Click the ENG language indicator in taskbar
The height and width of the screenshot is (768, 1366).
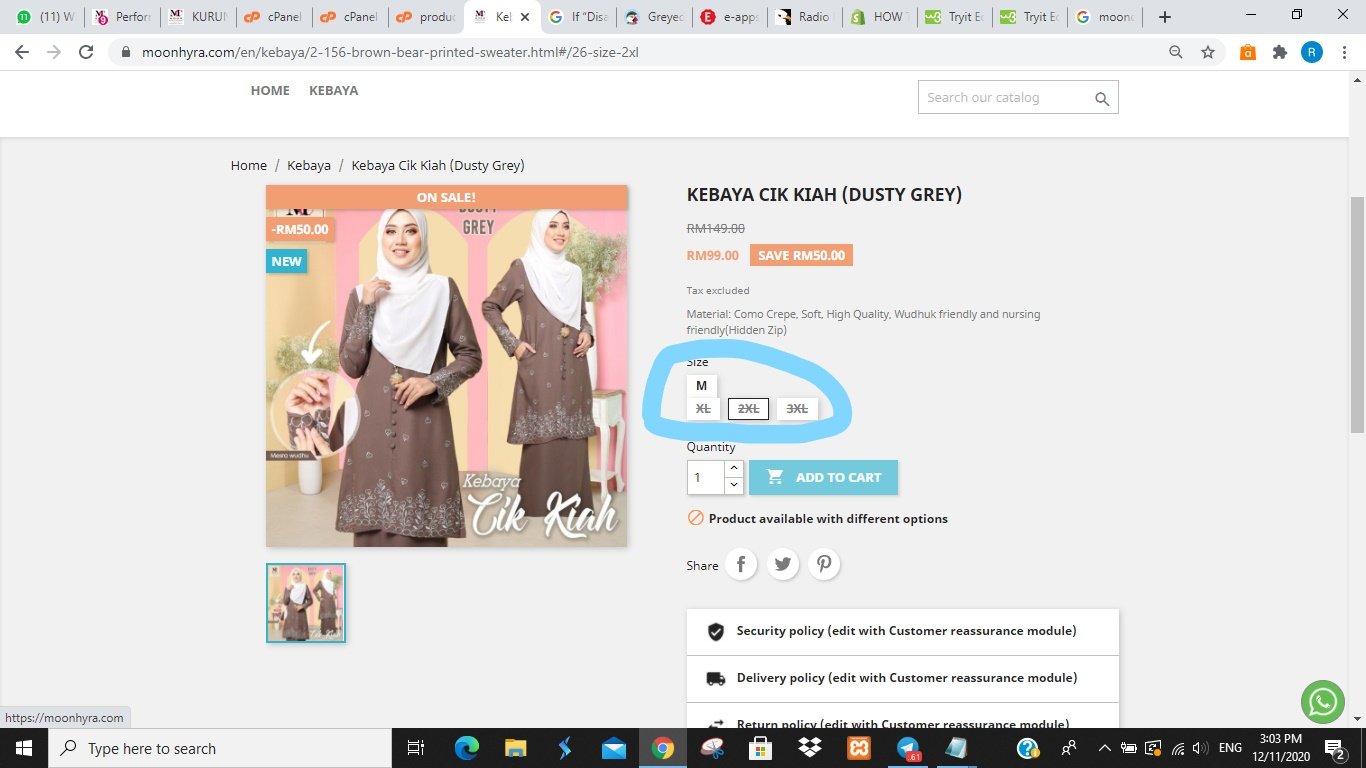[1230, 748]
